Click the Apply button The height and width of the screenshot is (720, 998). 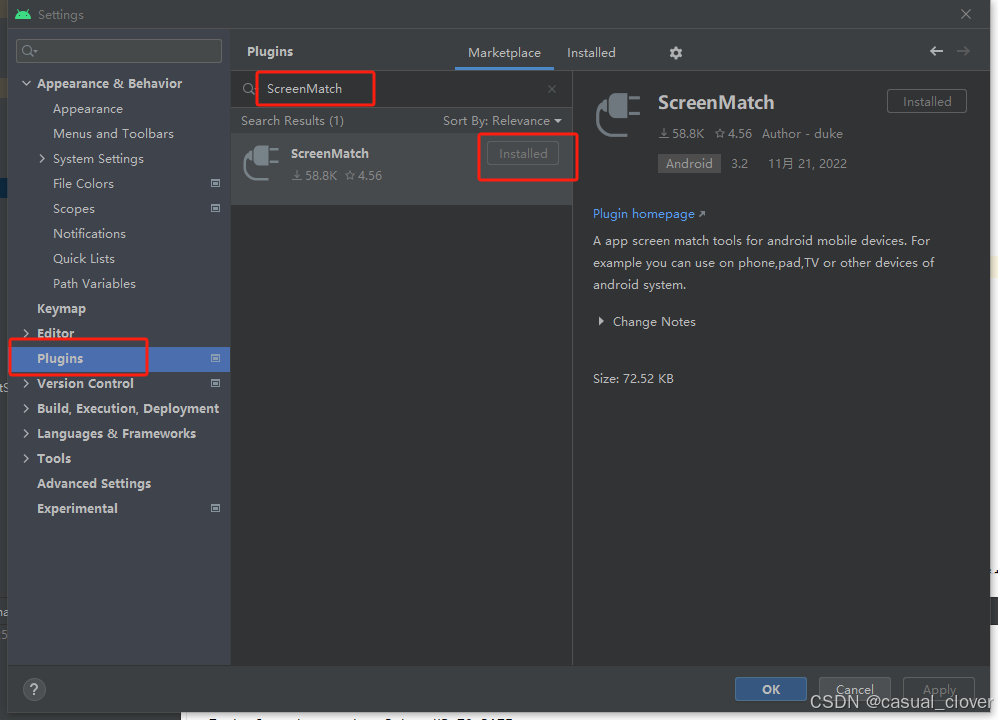click(x=939, y=689)
